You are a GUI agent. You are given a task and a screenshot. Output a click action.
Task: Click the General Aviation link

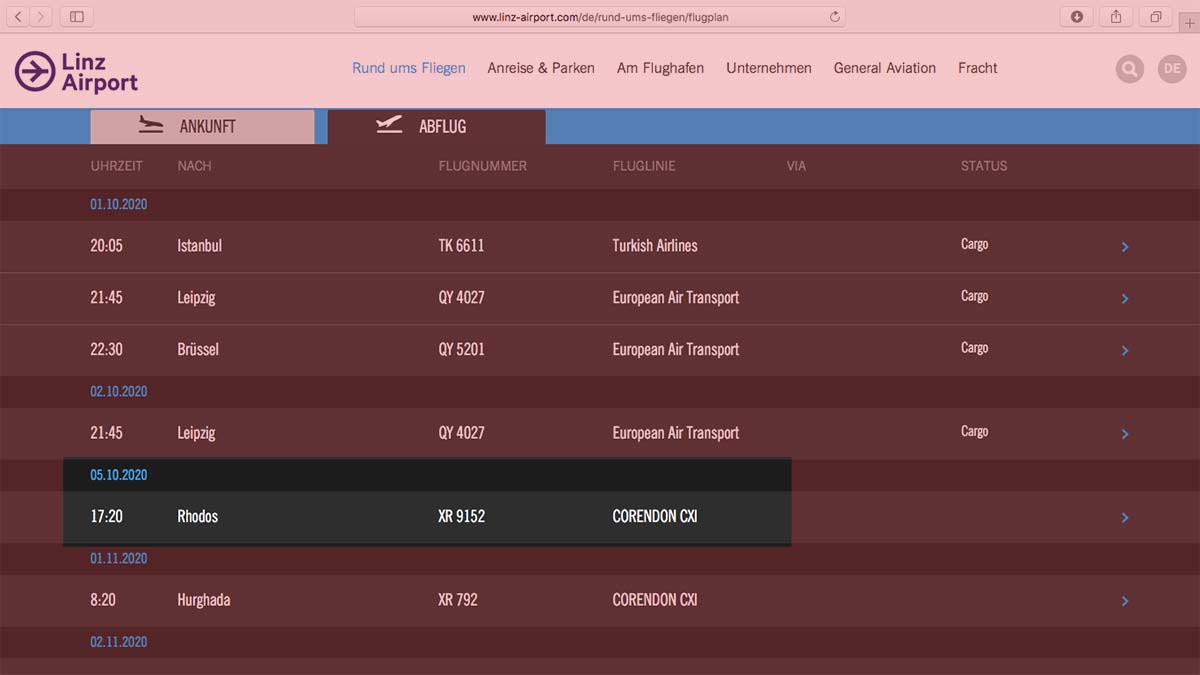pos(884,68)
